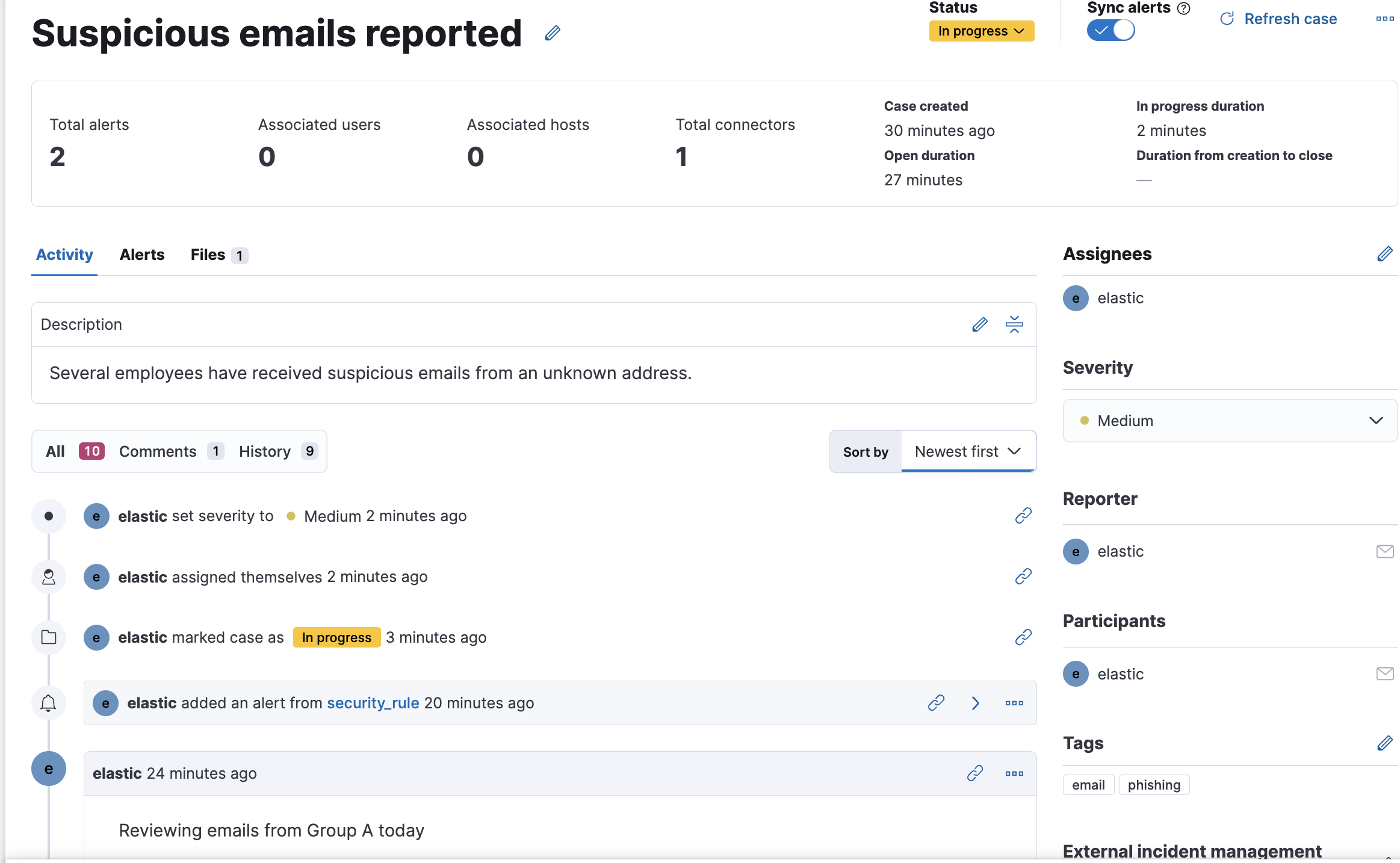Edit tags using the pencil icon
This screenshot has width=1400, height=863.
(1384, 743)
